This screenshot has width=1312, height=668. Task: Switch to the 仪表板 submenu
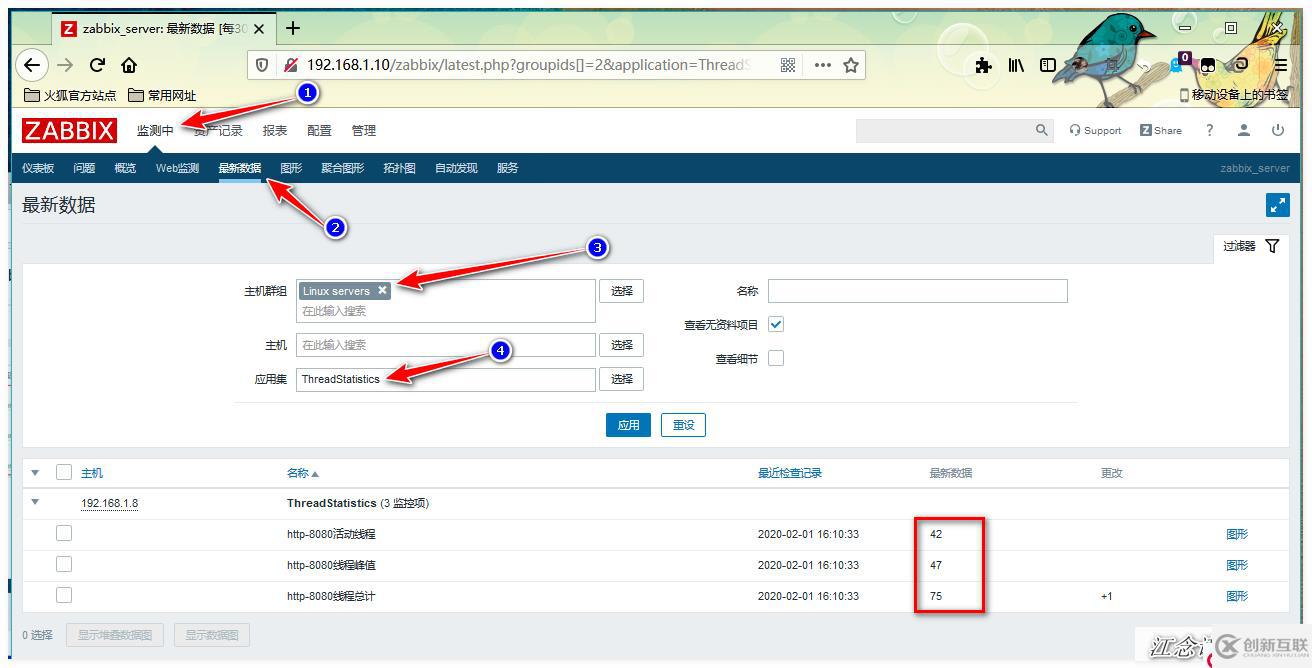pyautogui.click(x=38, y=168)
